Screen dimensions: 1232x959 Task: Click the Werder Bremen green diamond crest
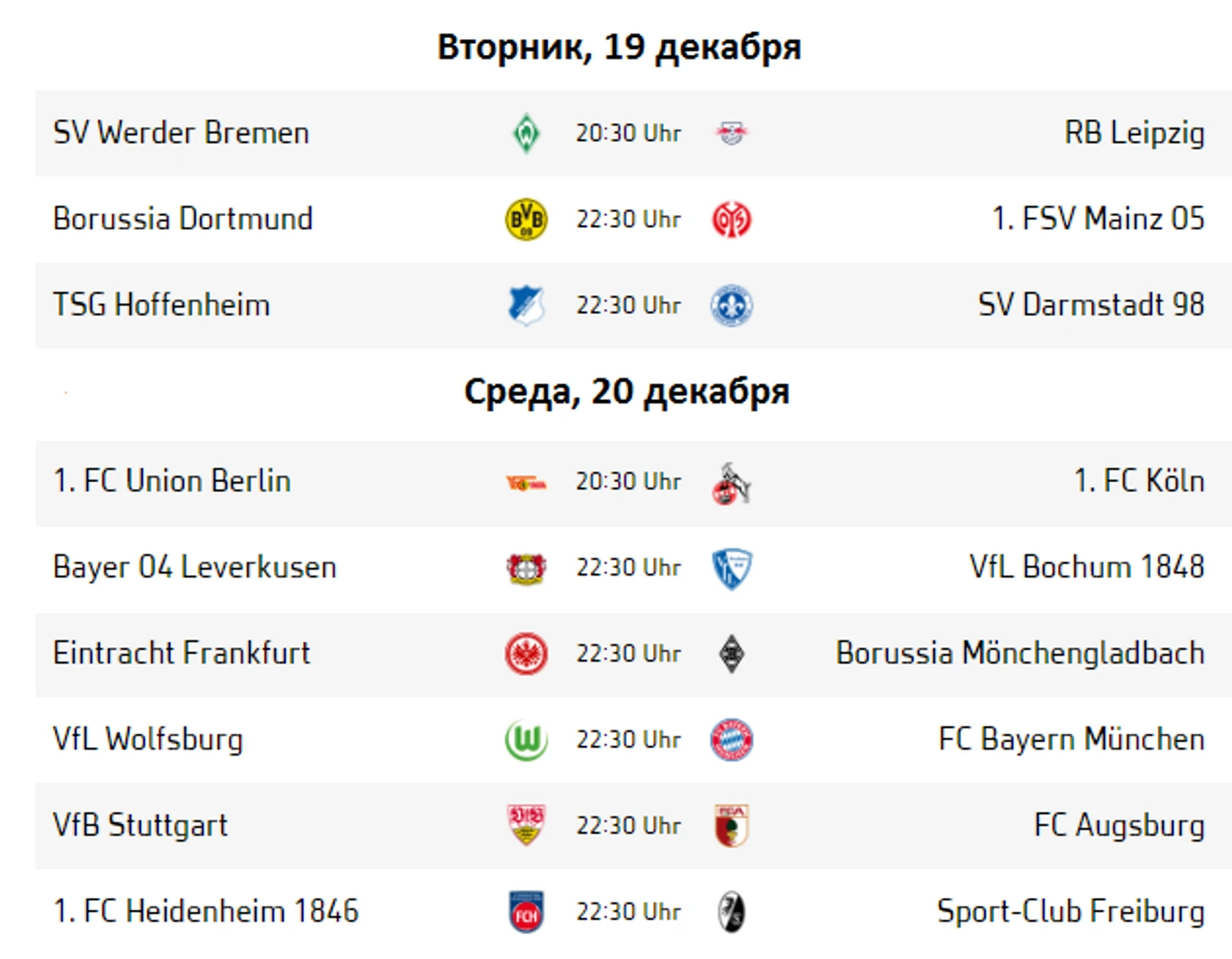(x=527, y=133)
